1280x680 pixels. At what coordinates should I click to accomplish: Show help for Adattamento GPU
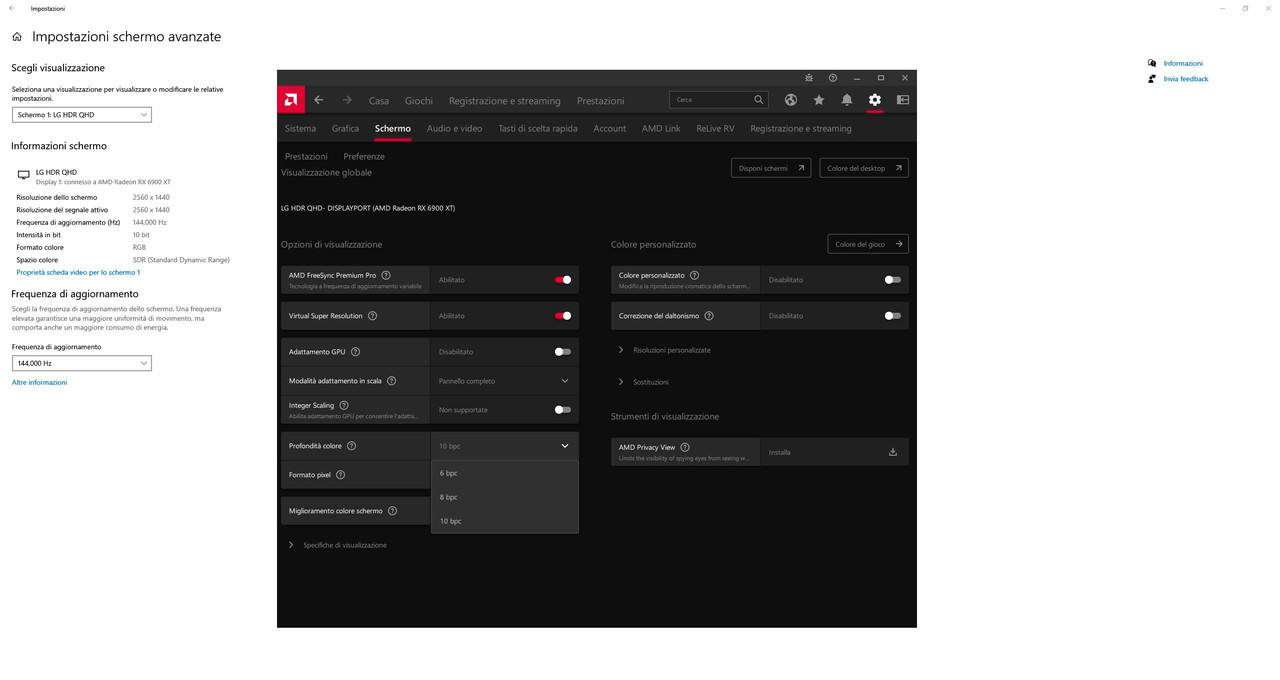pyautogui.click(x=356, y=352)
